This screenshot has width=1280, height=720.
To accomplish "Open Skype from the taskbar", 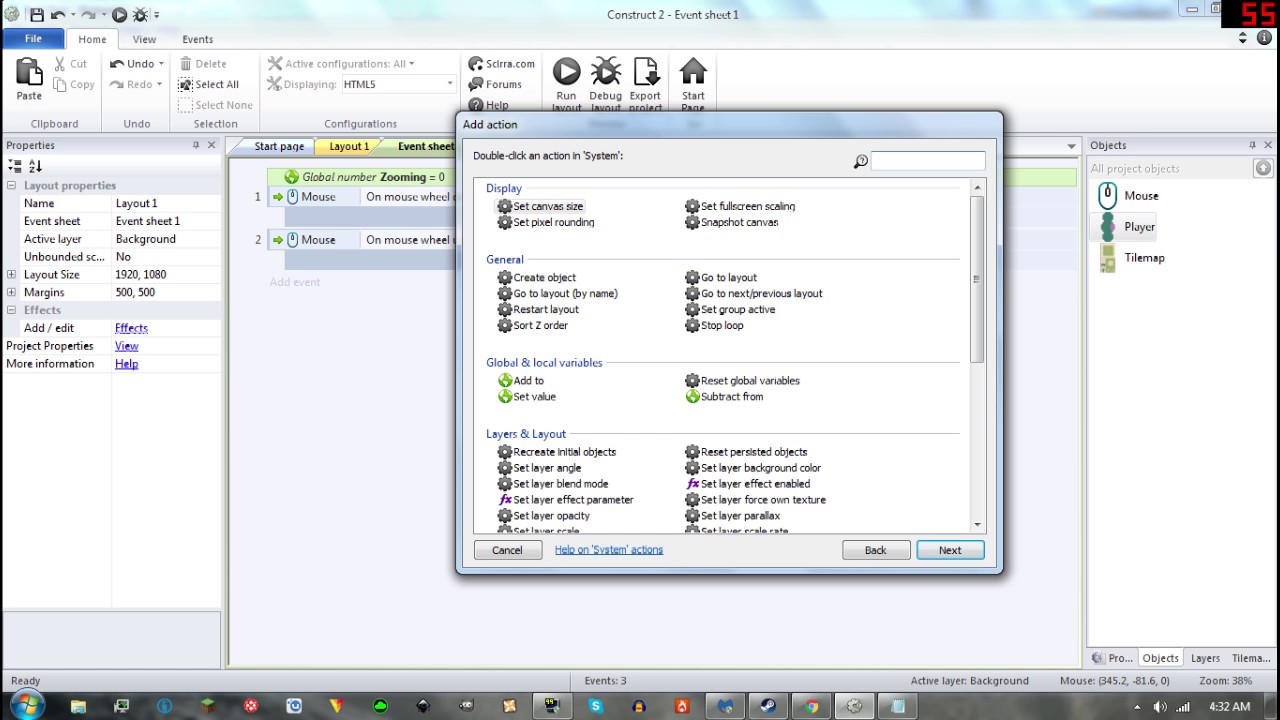I will click(596, 706).
